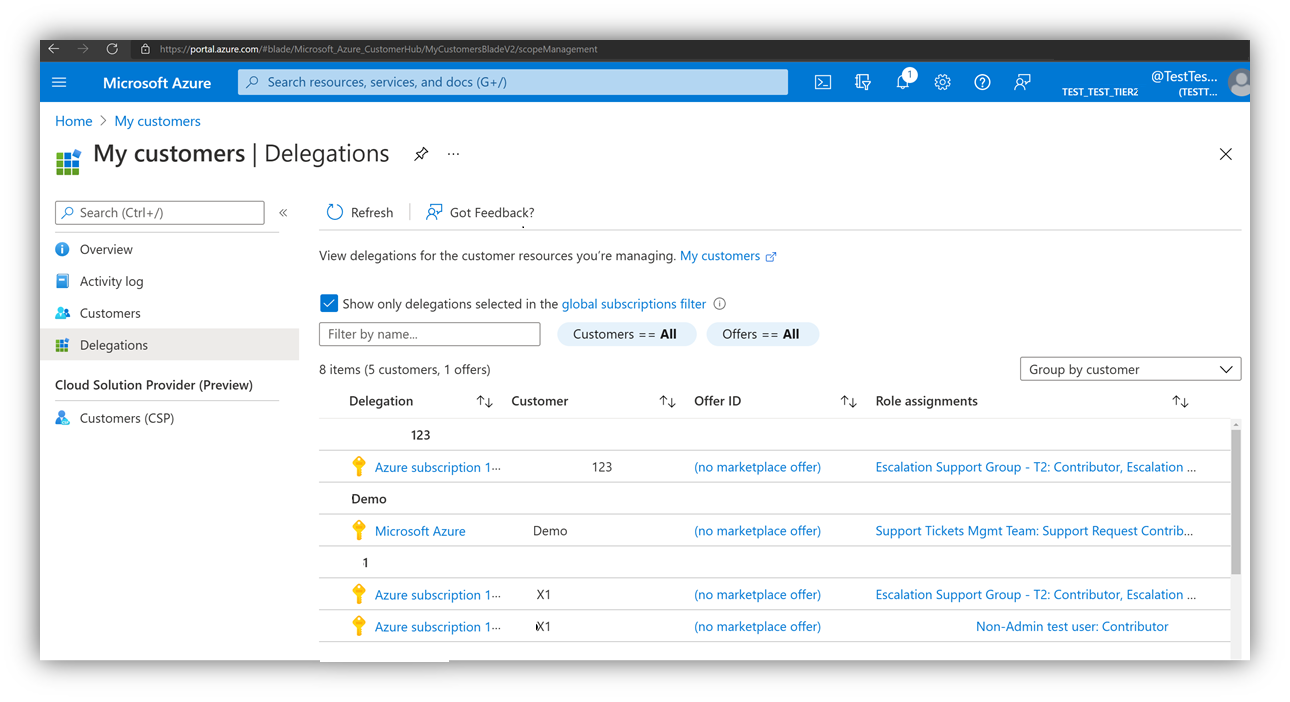1290x702 pixels.
Task: Click the Microsoft Azure logo text
Action: pyautogui.click(x=157, y=83)
